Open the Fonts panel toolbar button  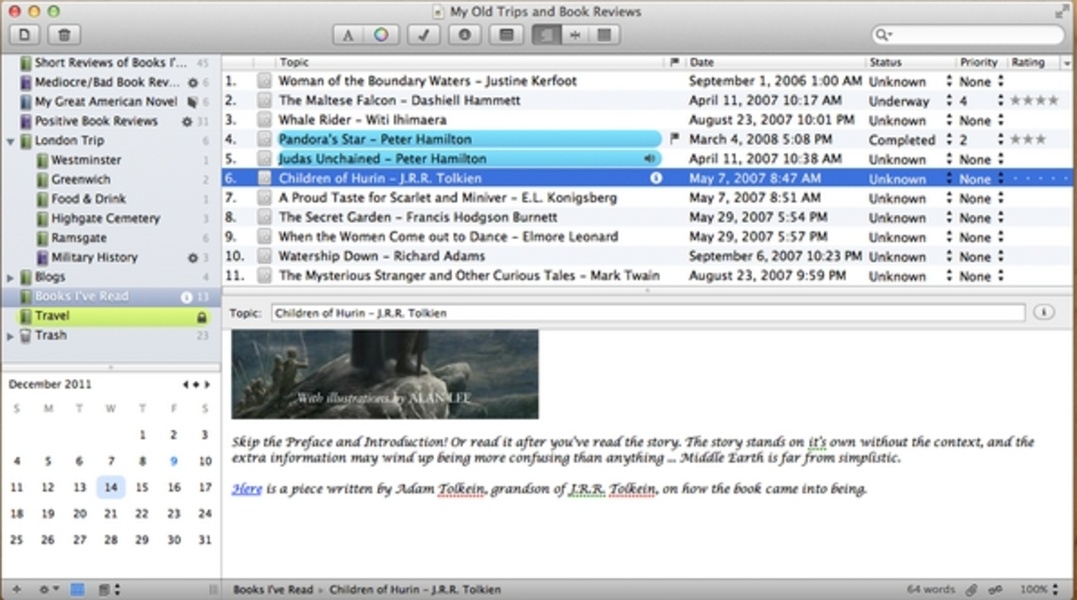348,35
